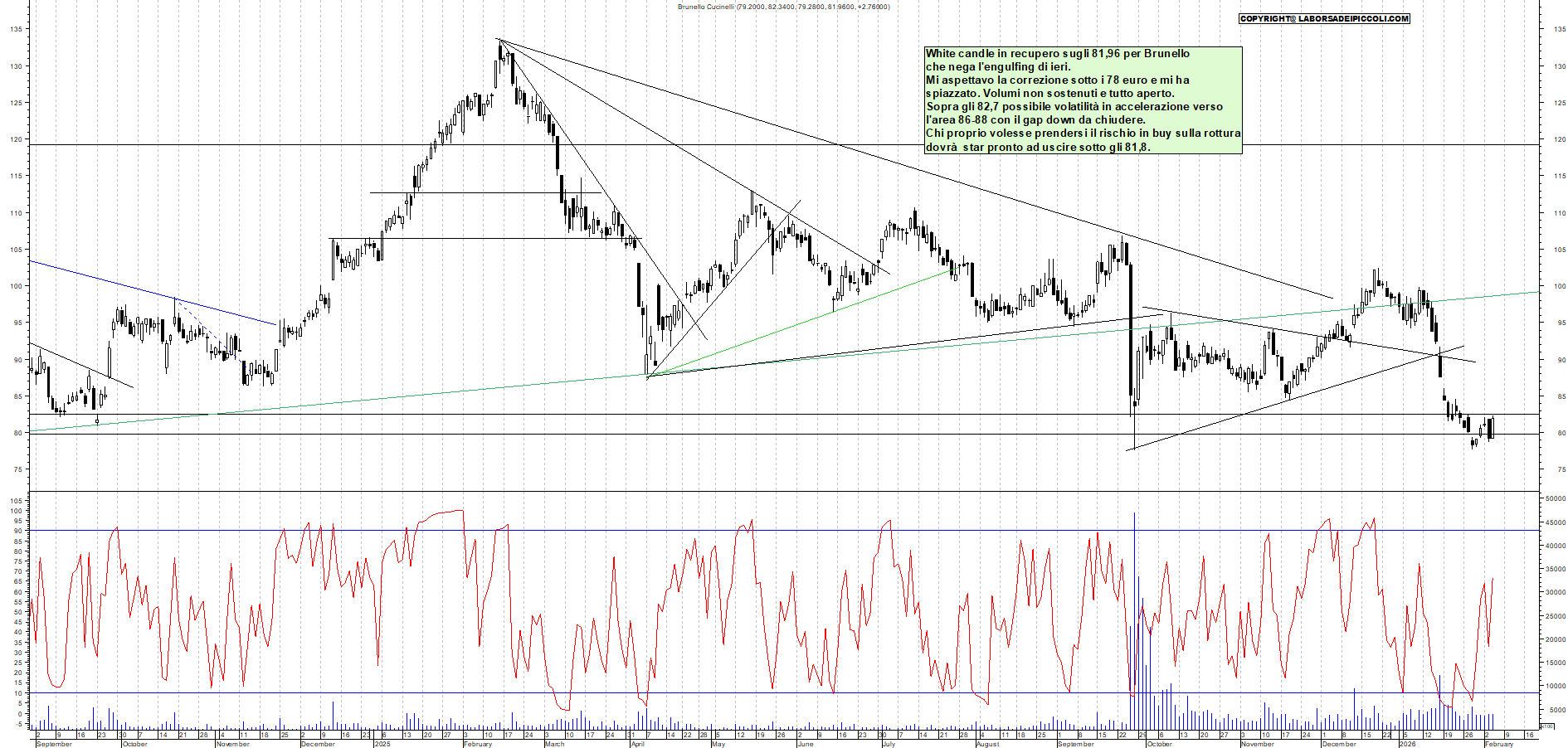Click the 25000 volume scale label
Image resolution: width=1568 pixels, height=748 pixels.
1555,616
